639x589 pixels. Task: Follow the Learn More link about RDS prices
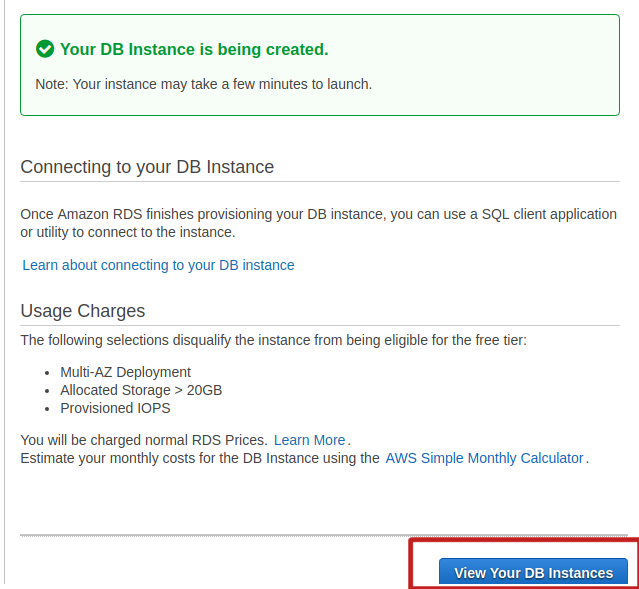point(309,440)
